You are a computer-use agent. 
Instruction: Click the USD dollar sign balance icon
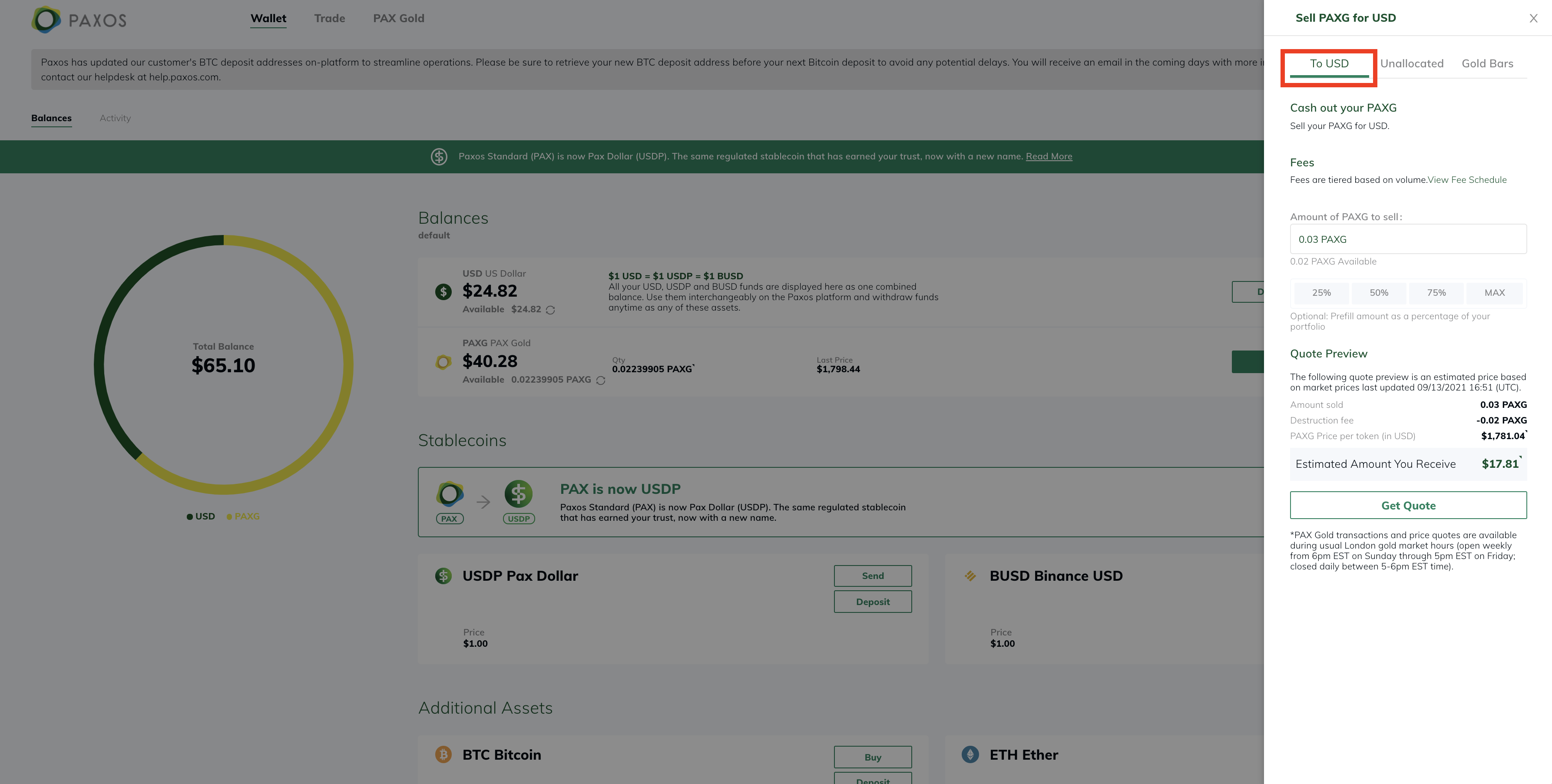[x=443, y=292]
